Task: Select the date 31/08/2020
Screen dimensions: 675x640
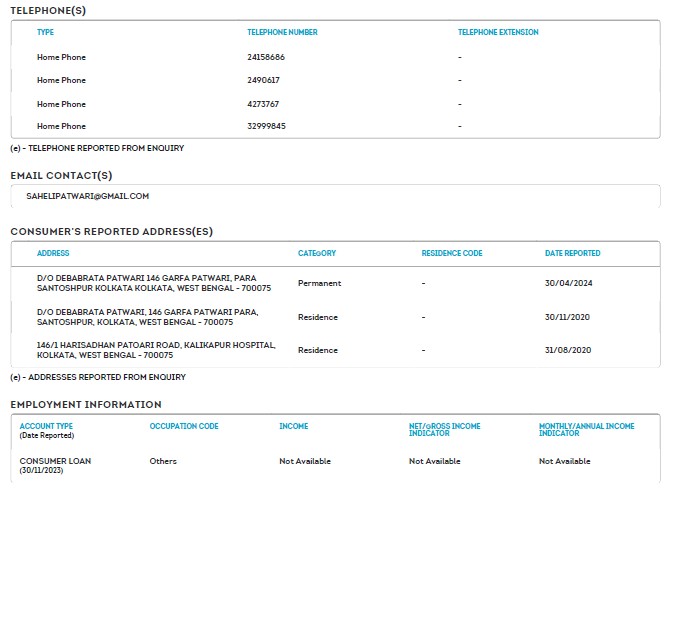Action: point(568,350)
